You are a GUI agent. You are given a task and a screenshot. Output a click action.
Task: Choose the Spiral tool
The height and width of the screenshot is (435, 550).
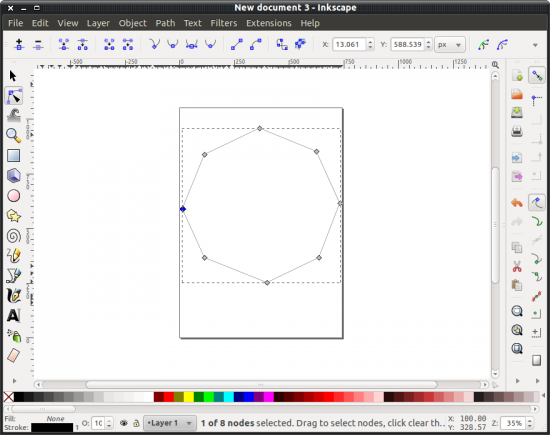(14, 236)
